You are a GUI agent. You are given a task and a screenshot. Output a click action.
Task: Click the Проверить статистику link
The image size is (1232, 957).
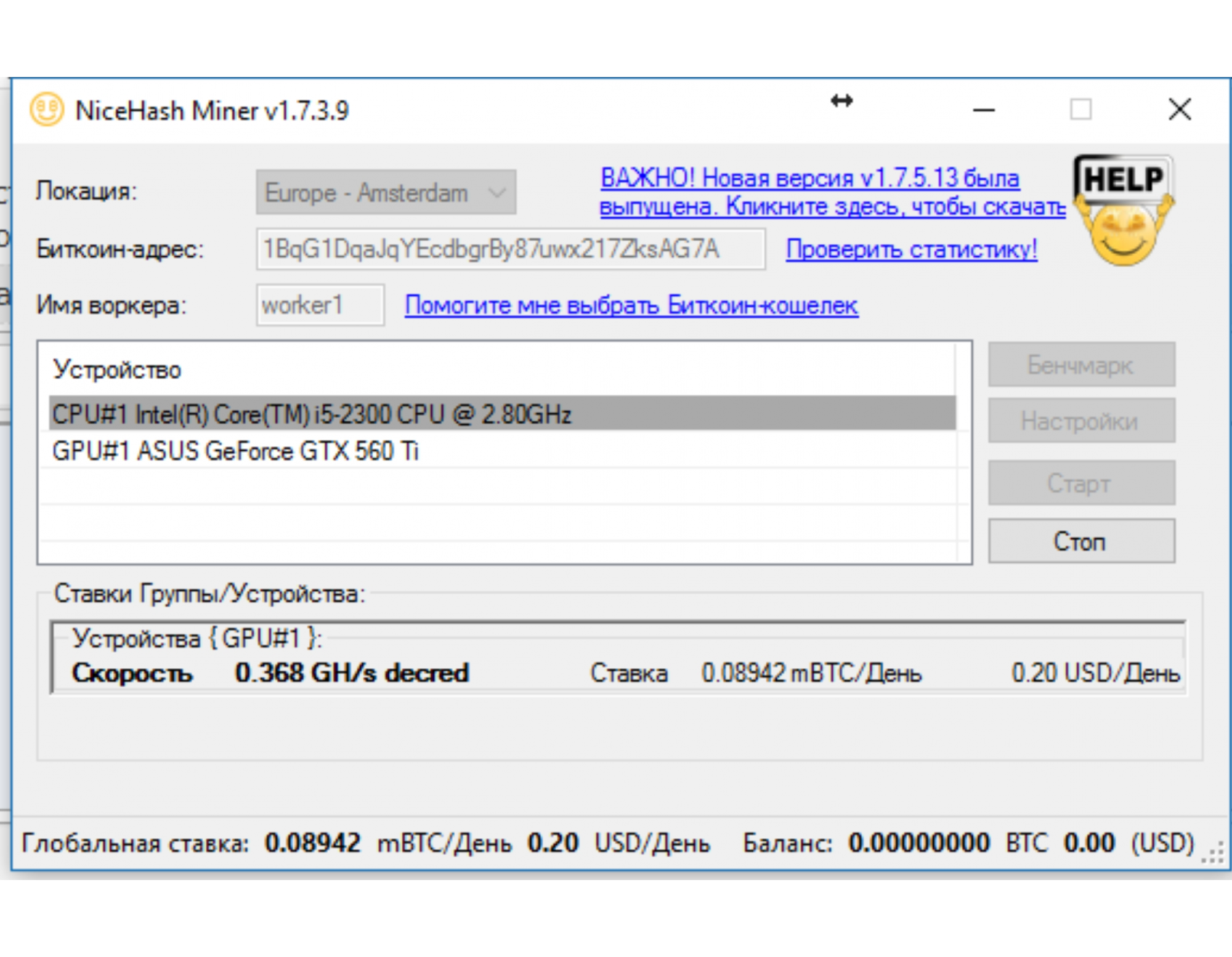coord(911,249)
